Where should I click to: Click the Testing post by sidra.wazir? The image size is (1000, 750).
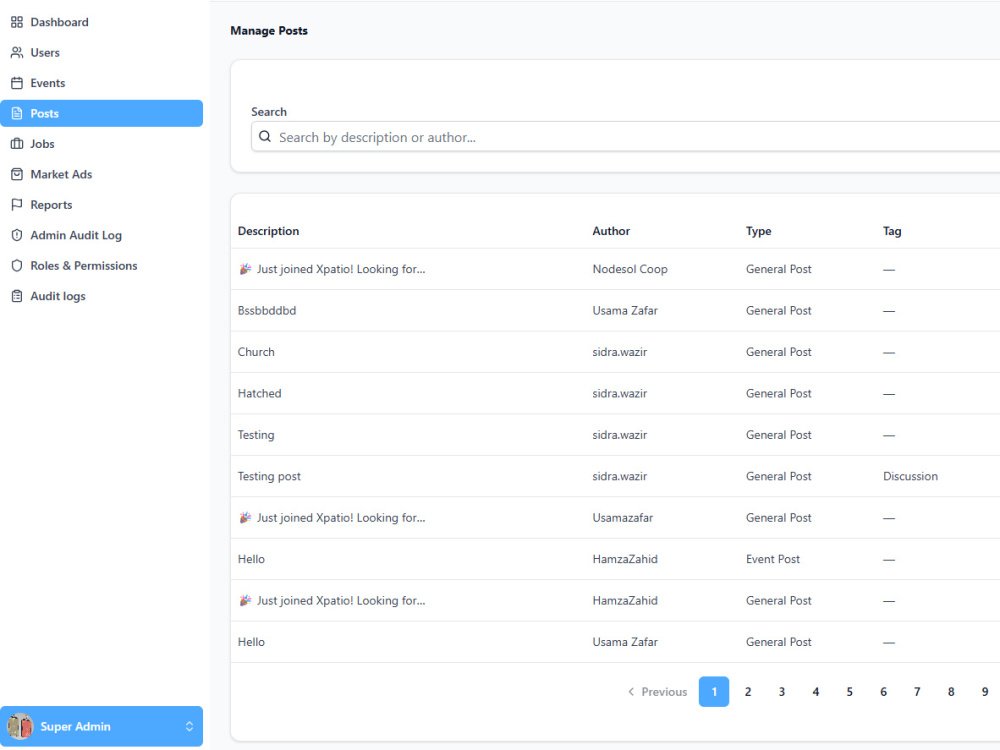256,435
